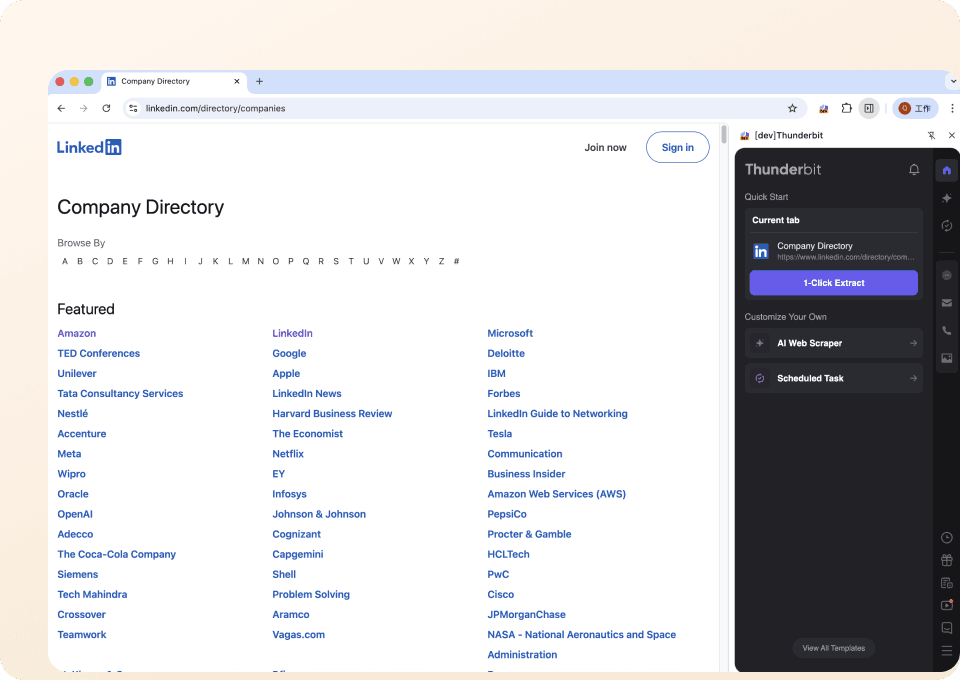
Task: Click the phone extractor icon
Action: pos(946,330)
